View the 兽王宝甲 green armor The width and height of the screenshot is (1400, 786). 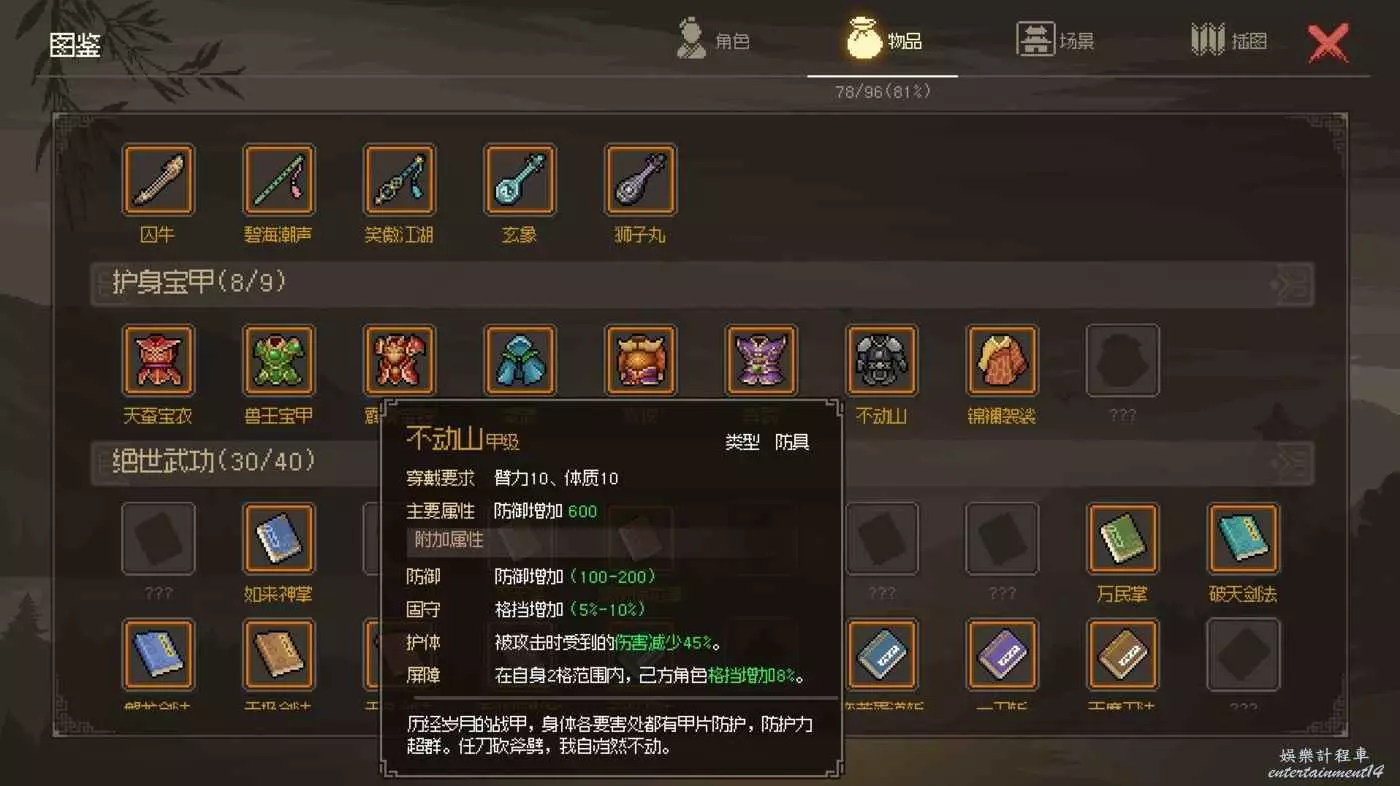point(279,360)
